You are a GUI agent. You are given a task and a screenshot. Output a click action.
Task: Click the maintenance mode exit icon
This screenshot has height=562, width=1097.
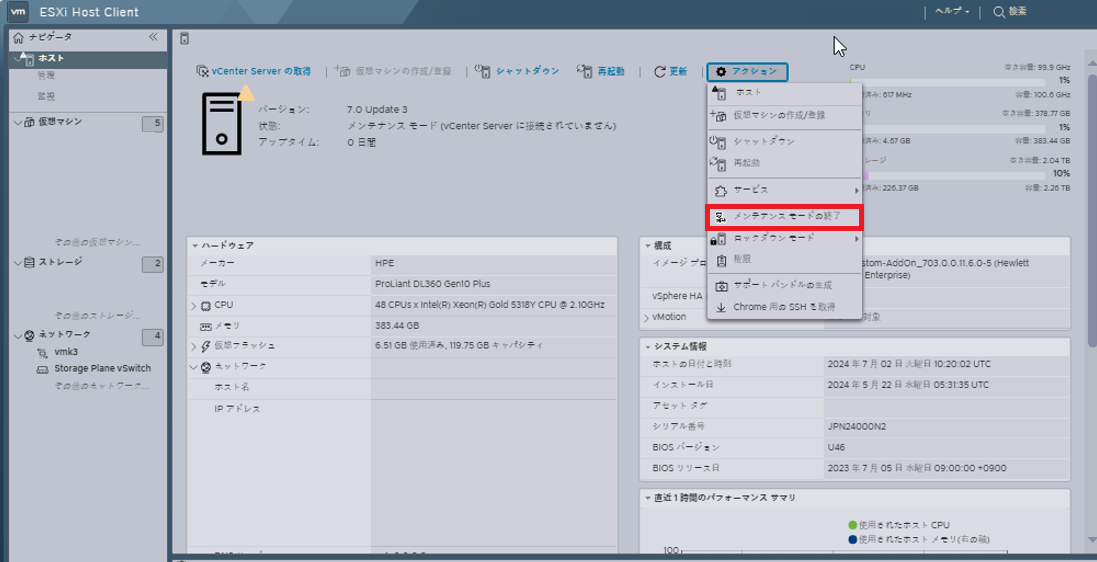click(721, 218)
